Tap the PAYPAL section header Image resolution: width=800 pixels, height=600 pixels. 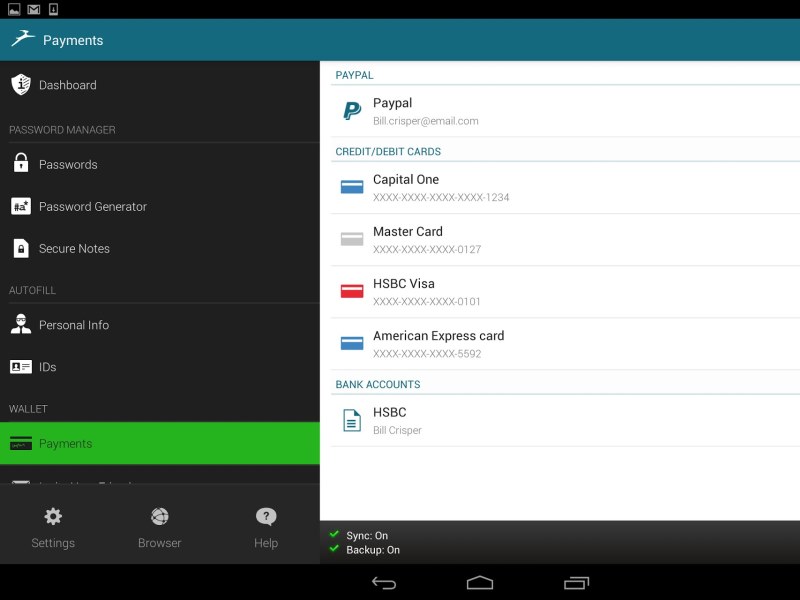click(x=355, y=75)
